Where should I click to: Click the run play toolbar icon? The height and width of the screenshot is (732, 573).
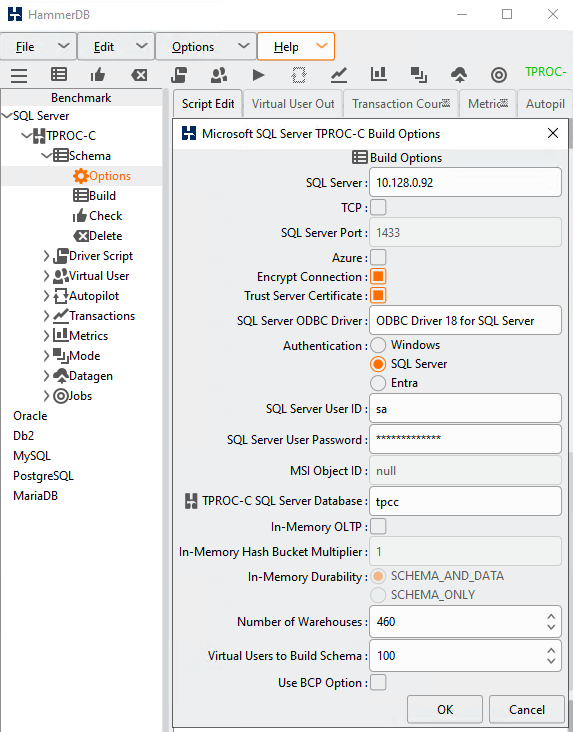point(258,75)
